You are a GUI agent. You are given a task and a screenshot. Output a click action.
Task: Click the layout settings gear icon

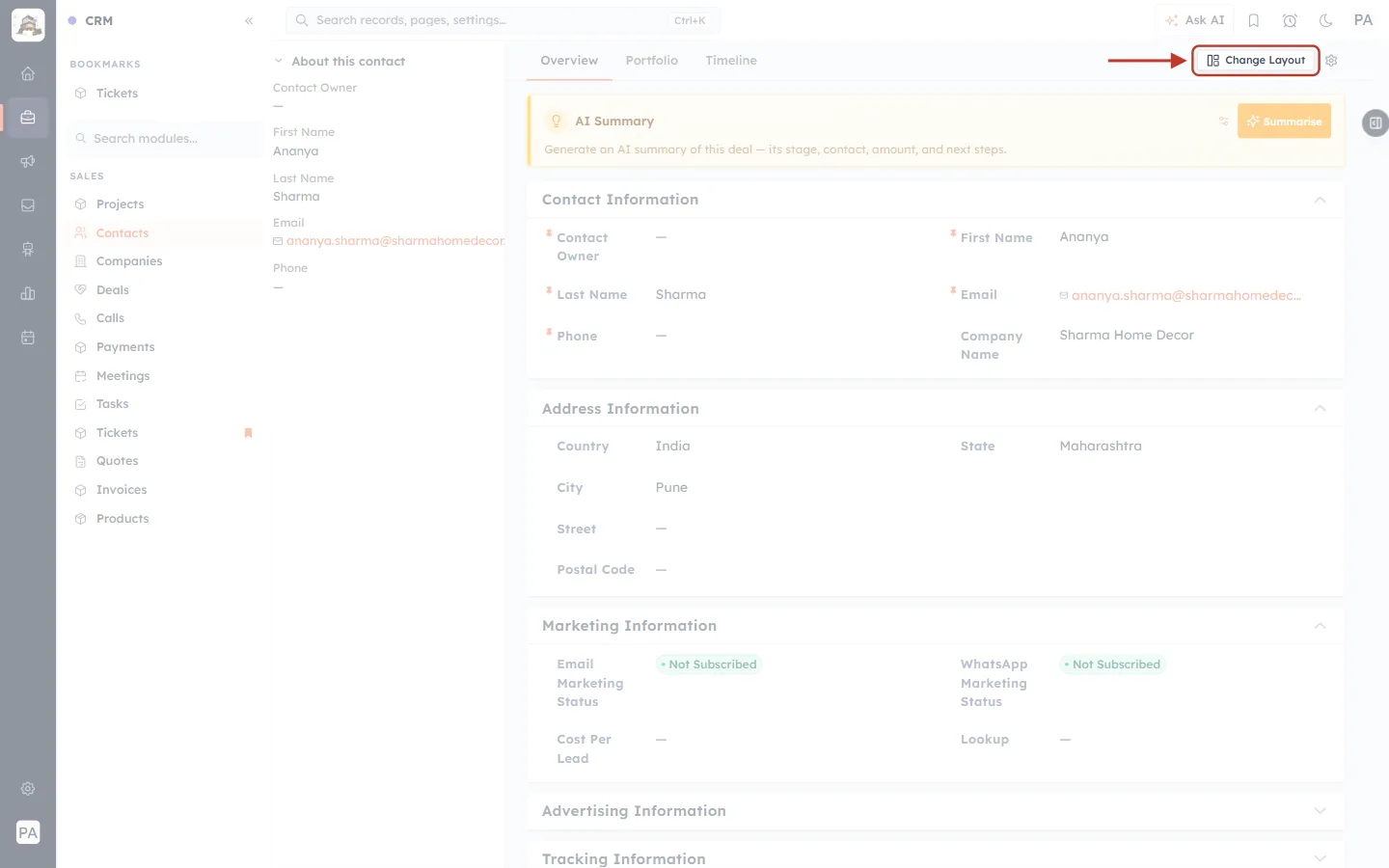pyautogui.click(x=1331, y=60)
